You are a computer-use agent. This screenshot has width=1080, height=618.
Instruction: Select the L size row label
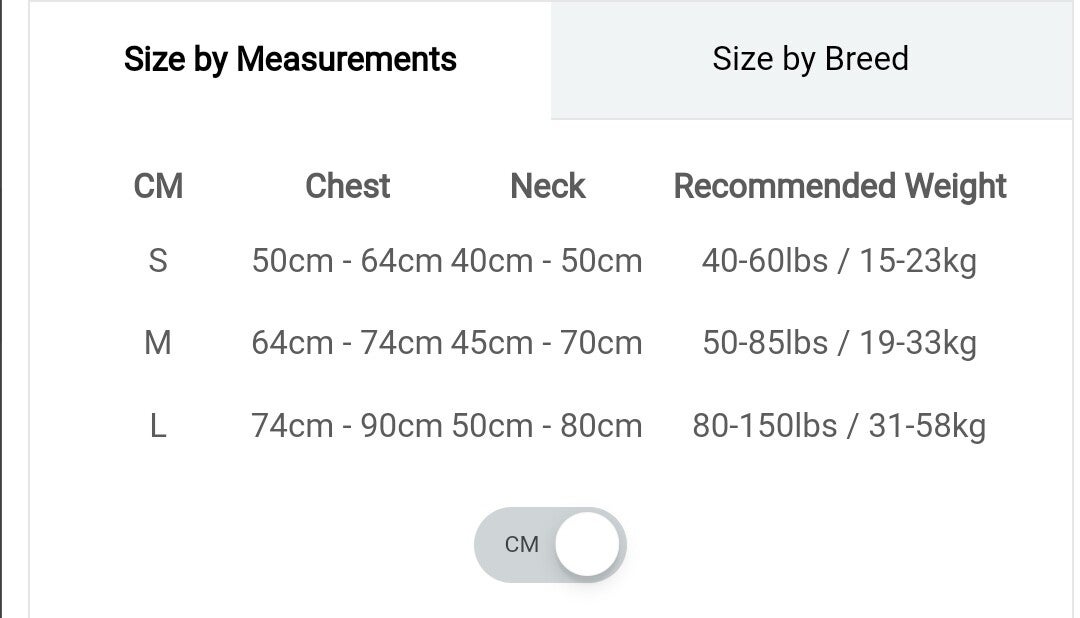coord(158,427)
